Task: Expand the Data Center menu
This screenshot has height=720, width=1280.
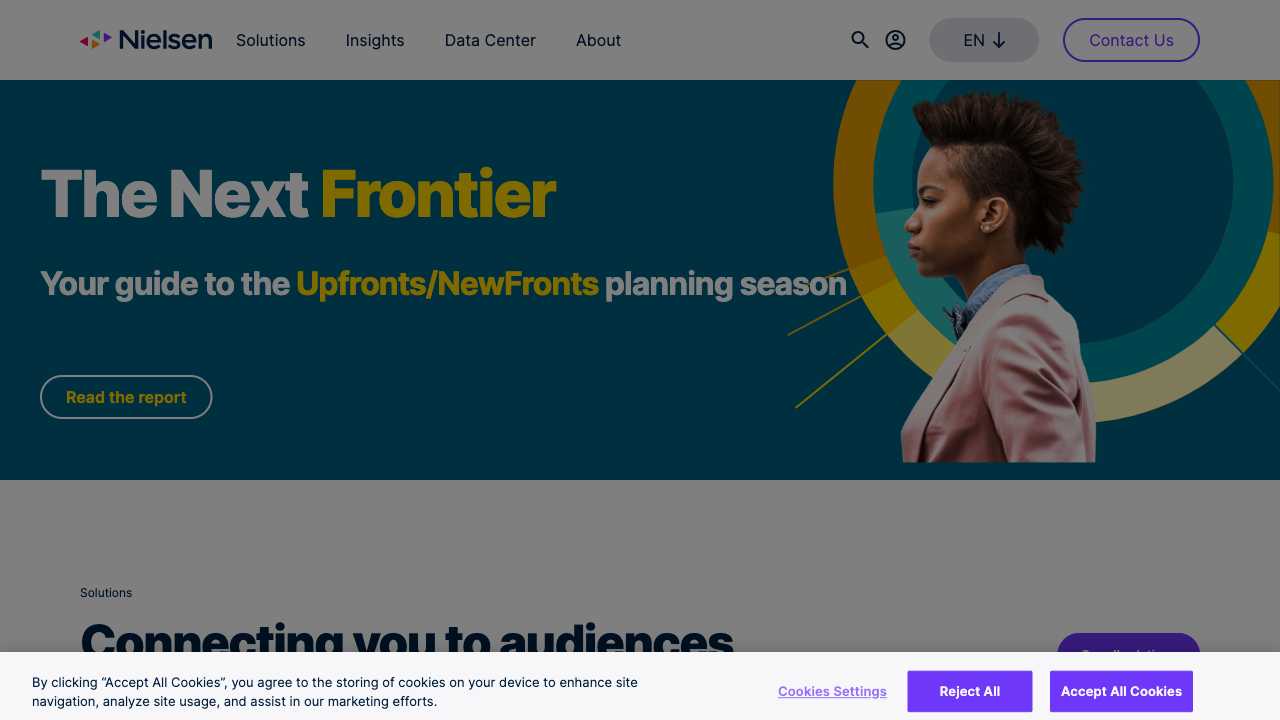Action: tap(490, 40)
